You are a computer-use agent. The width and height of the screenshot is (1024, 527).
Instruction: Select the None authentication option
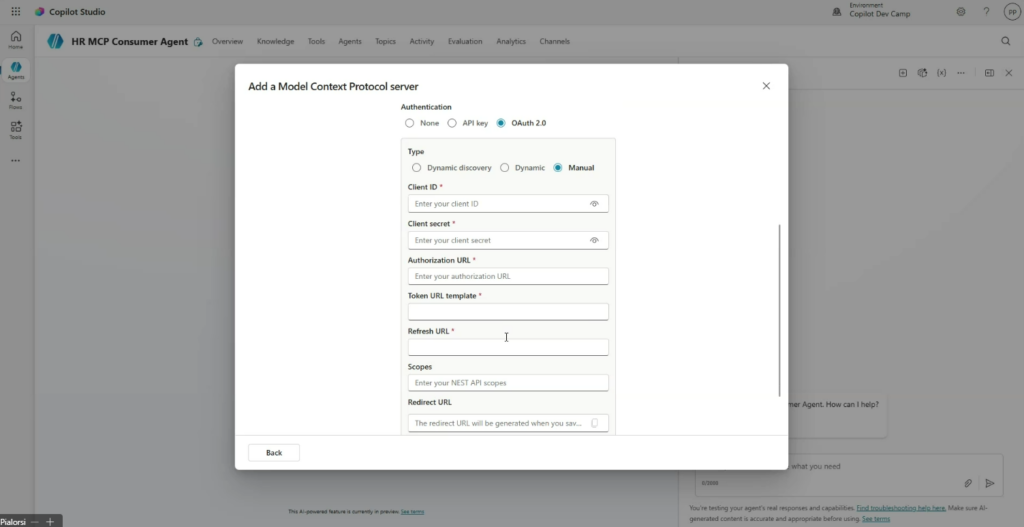(409, 123)
